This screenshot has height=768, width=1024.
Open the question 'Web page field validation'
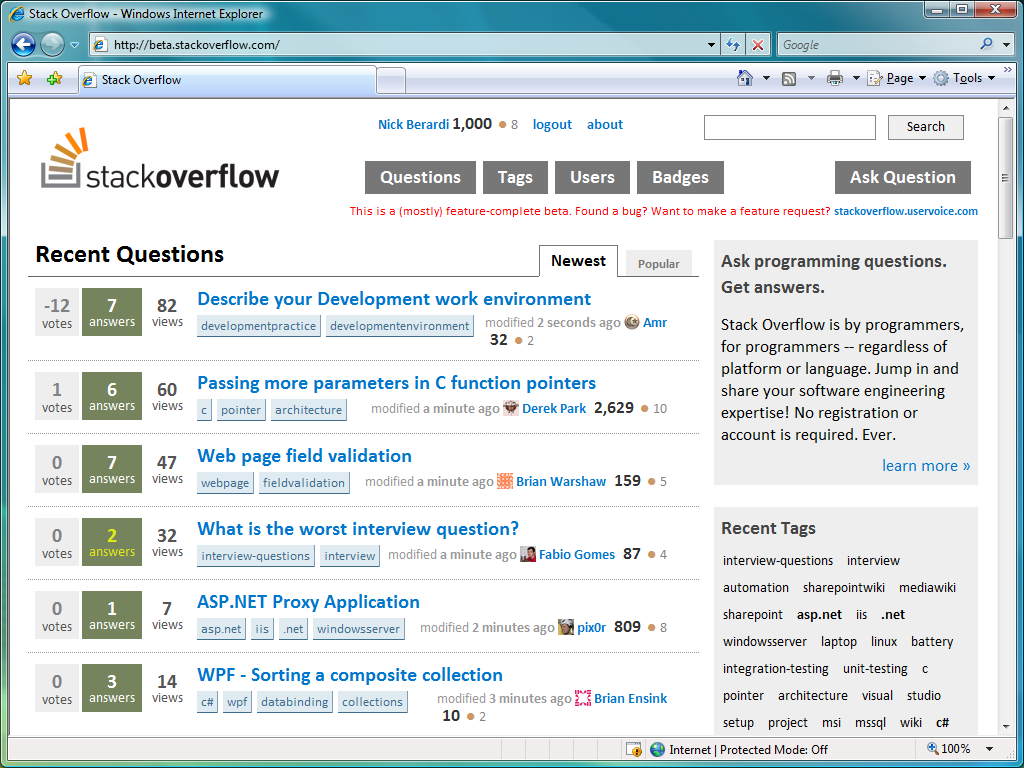tap(305, 455)
